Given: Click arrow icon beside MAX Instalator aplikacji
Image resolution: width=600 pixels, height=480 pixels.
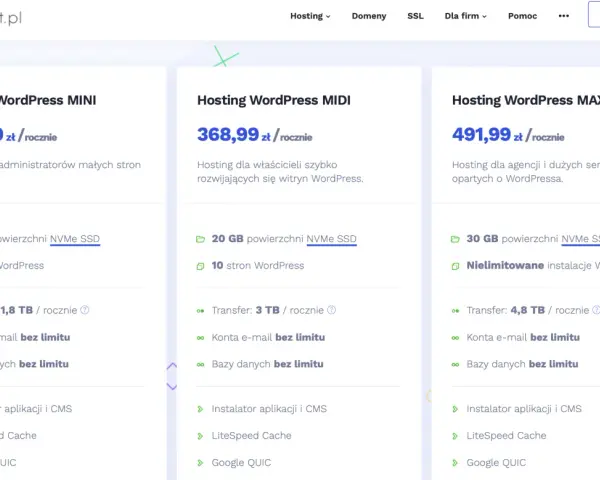Looking at the screenshot, I should coord(455,409).
